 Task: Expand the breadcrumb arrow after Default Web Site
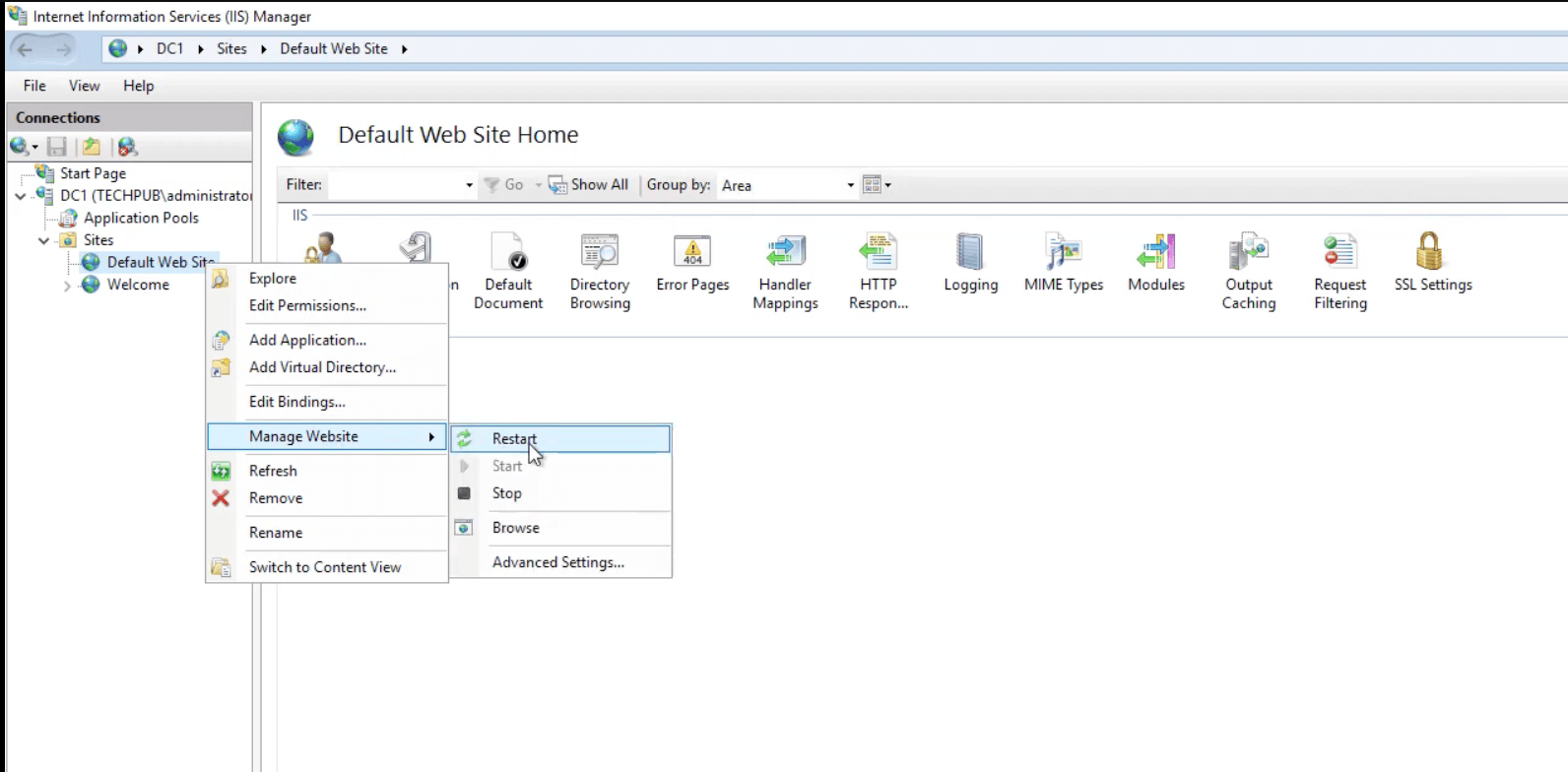404,49
